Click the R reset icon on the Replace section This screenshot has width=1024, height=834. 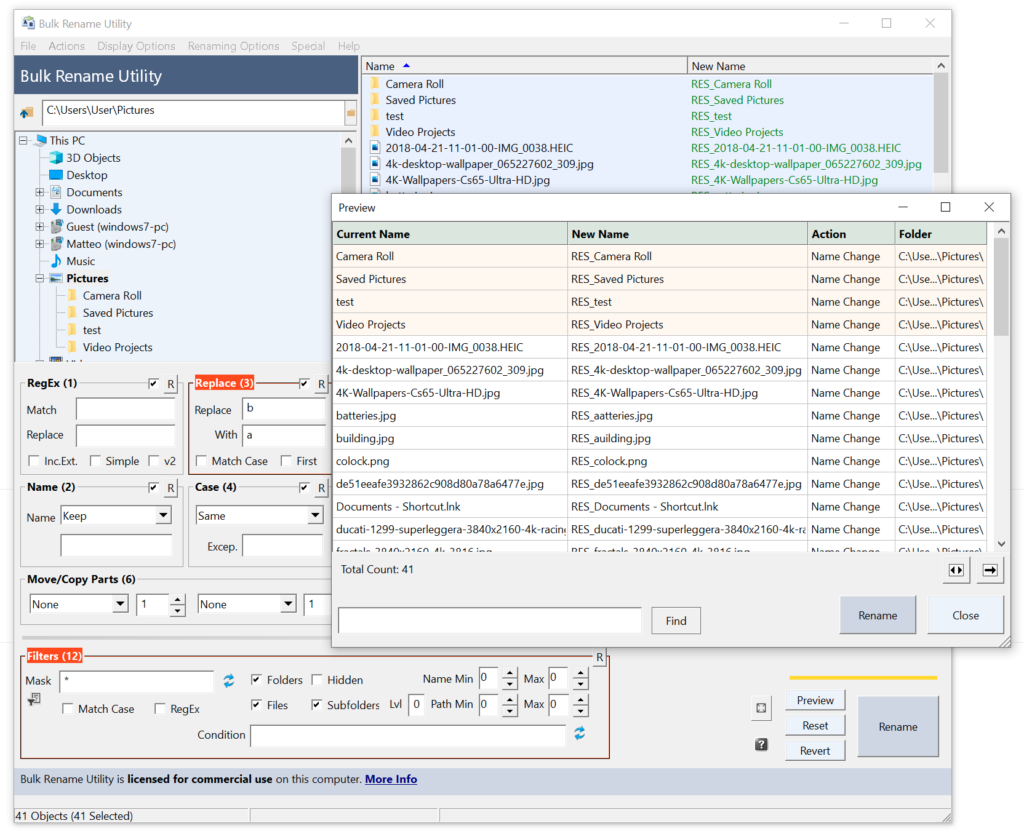pos(322,382)
